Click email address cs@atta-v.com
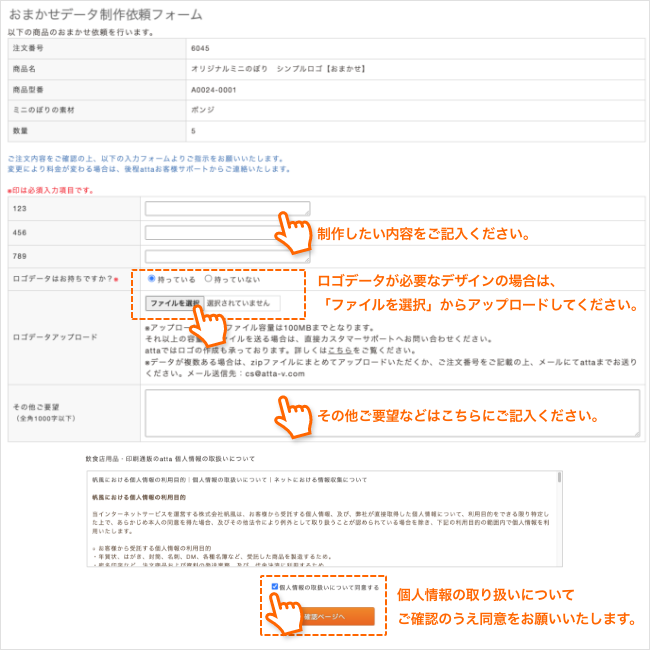 coord(275,374)
